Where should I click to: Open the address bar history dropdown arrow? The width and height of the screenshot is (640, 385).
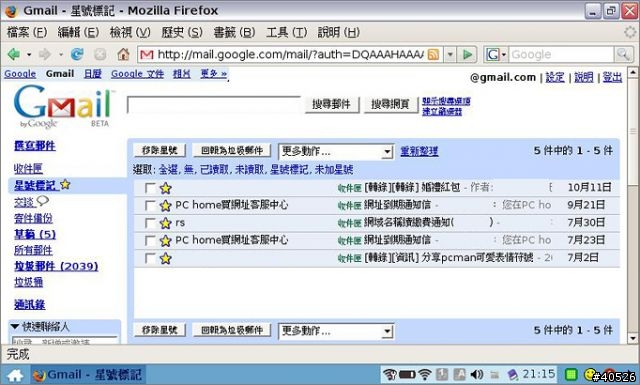(450, 54)
